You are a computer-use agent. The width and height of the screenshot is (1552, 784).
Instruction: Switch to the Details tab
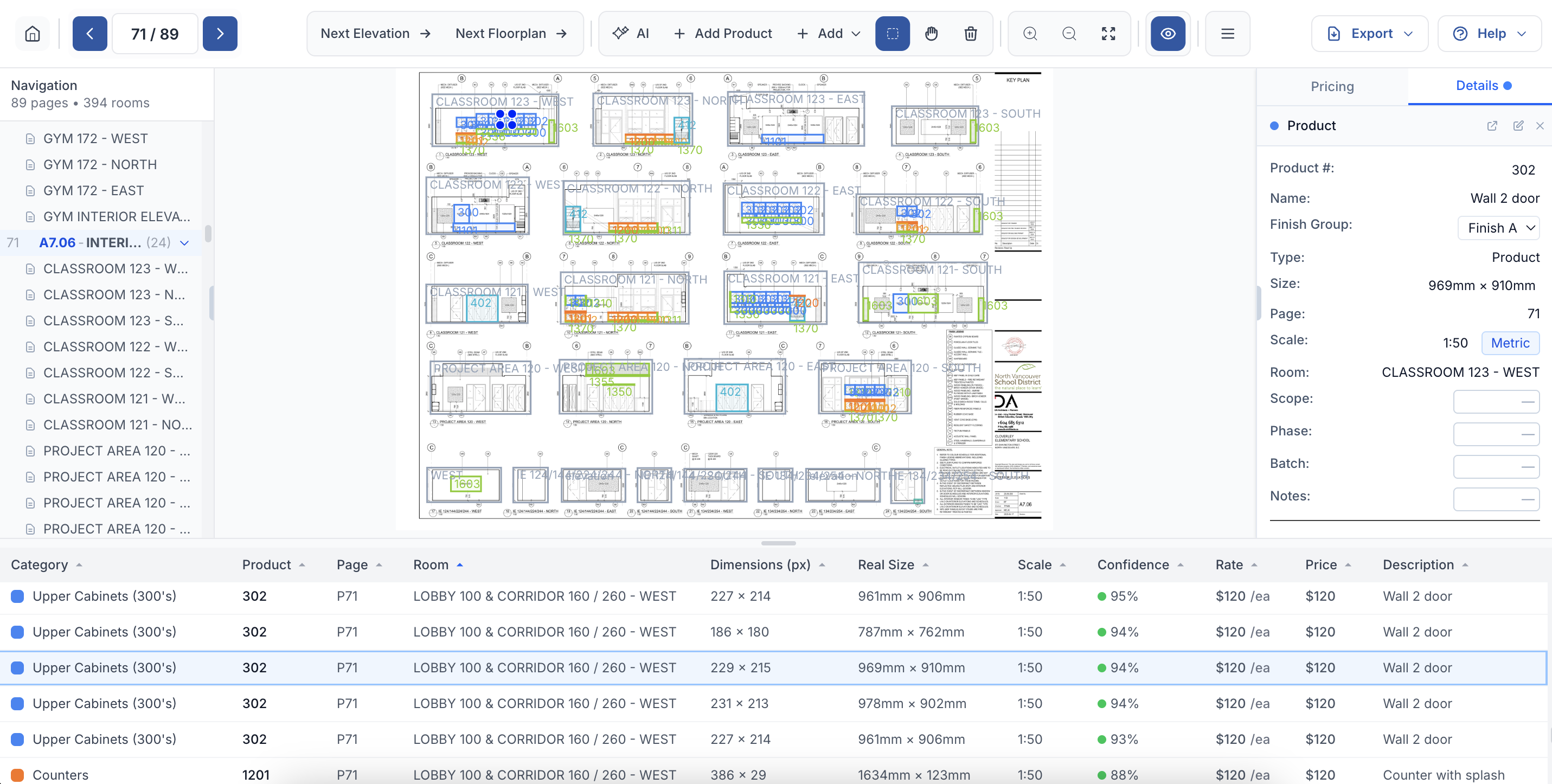[1477, 86]
